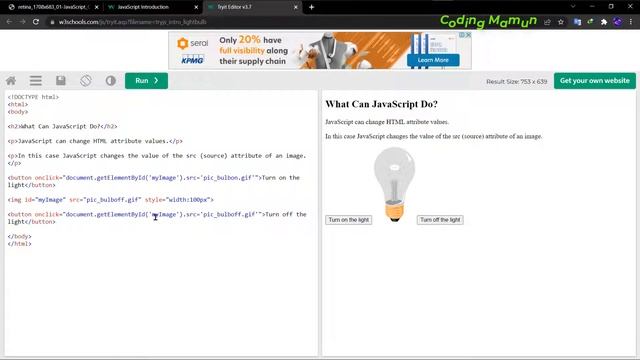Close the first retina JavaScript tab
Image resolution: width=640 pixels, height=360 pixels.
pyautogui.click(x=97, y=7)
